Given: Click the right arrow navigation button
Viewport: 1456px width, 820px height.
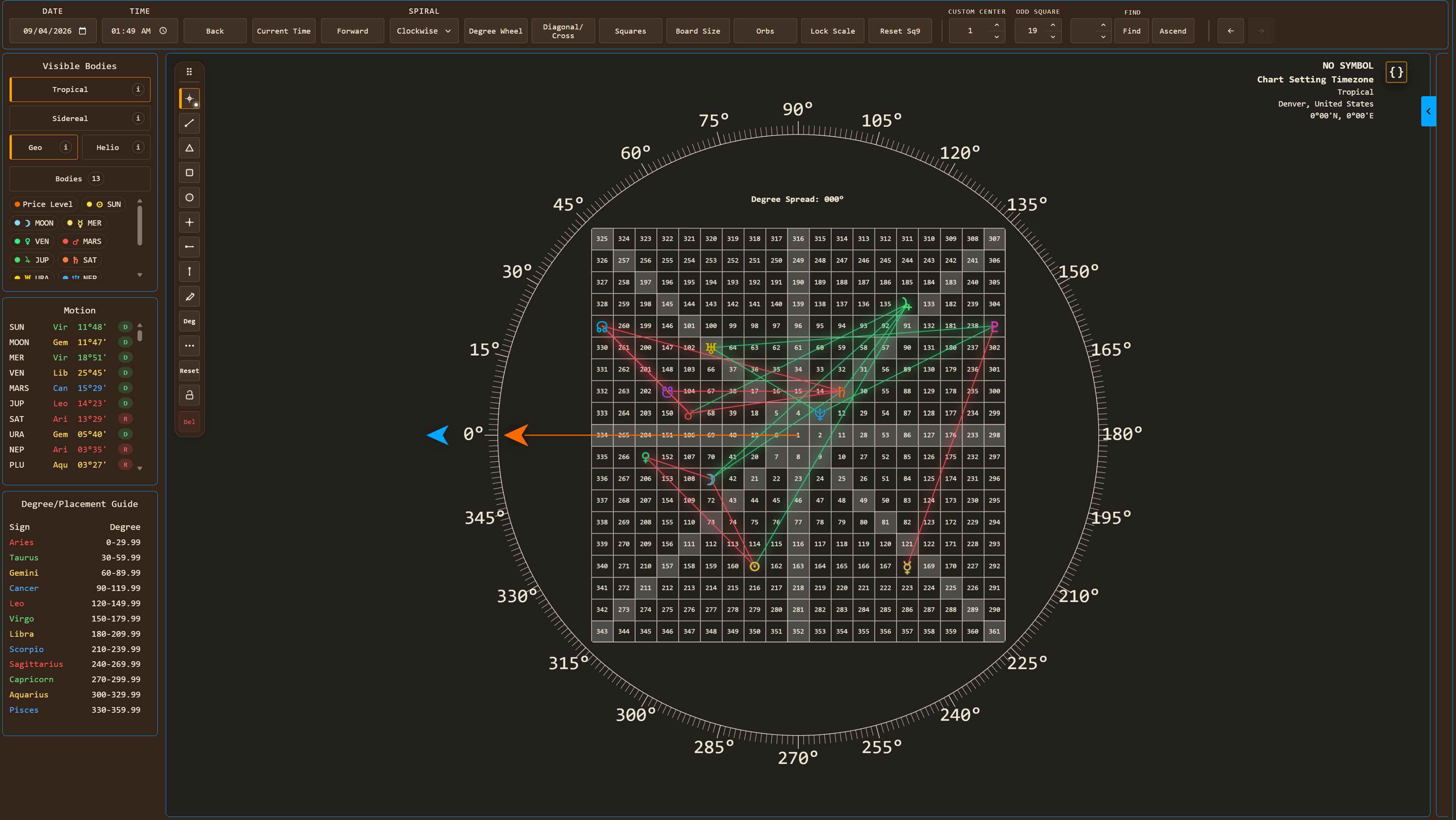Looking at the screenshot, I should [x=1261, y=31].
